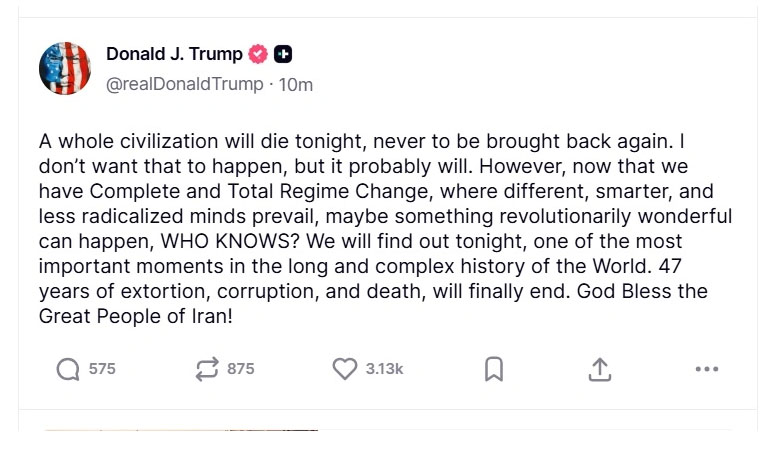Click the line ending 'Great People of Iran!'

coord(137,317)
